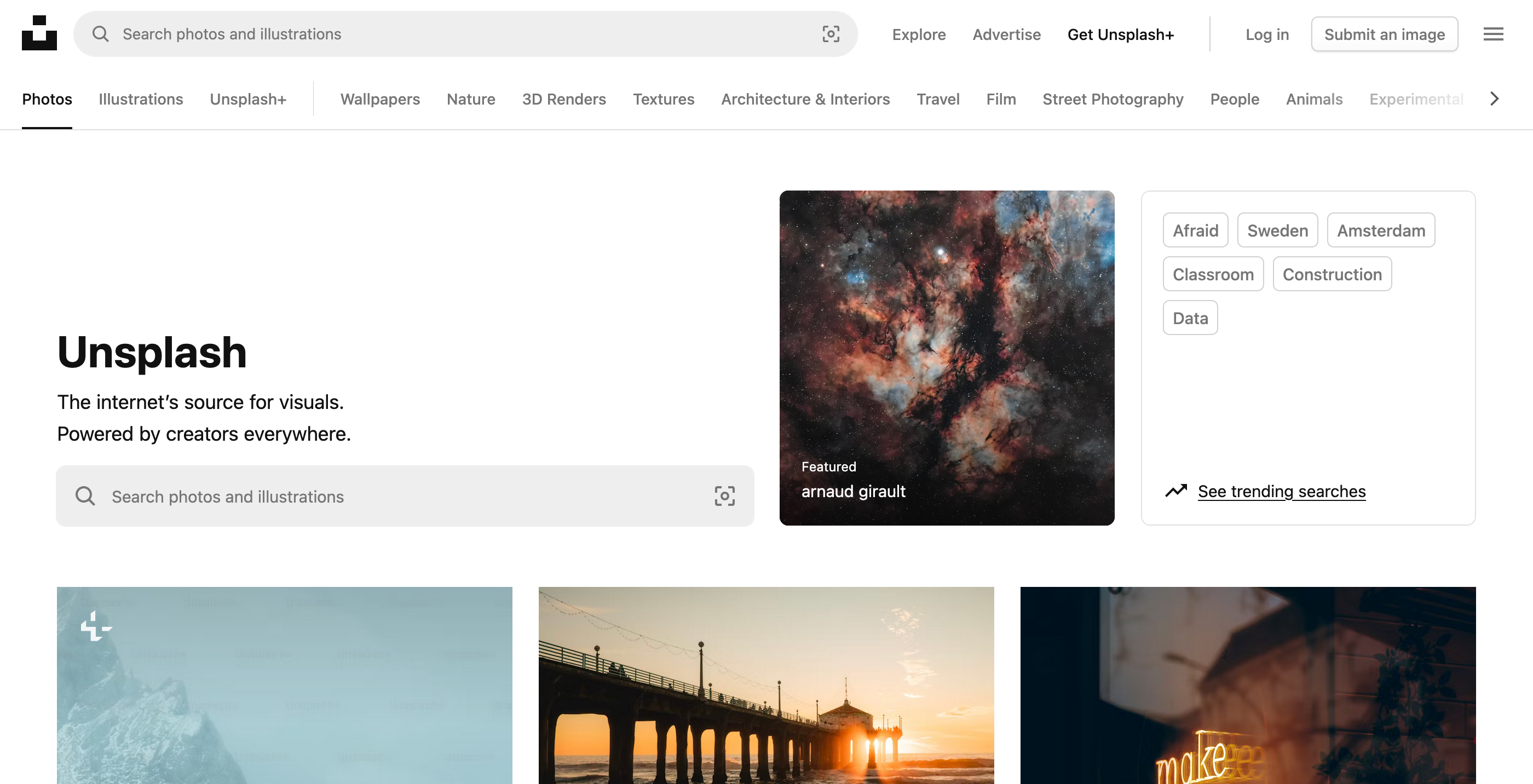Click Submit an image button
Viewport: 1533px width, 784px height.
click(x=1385, y=34)
